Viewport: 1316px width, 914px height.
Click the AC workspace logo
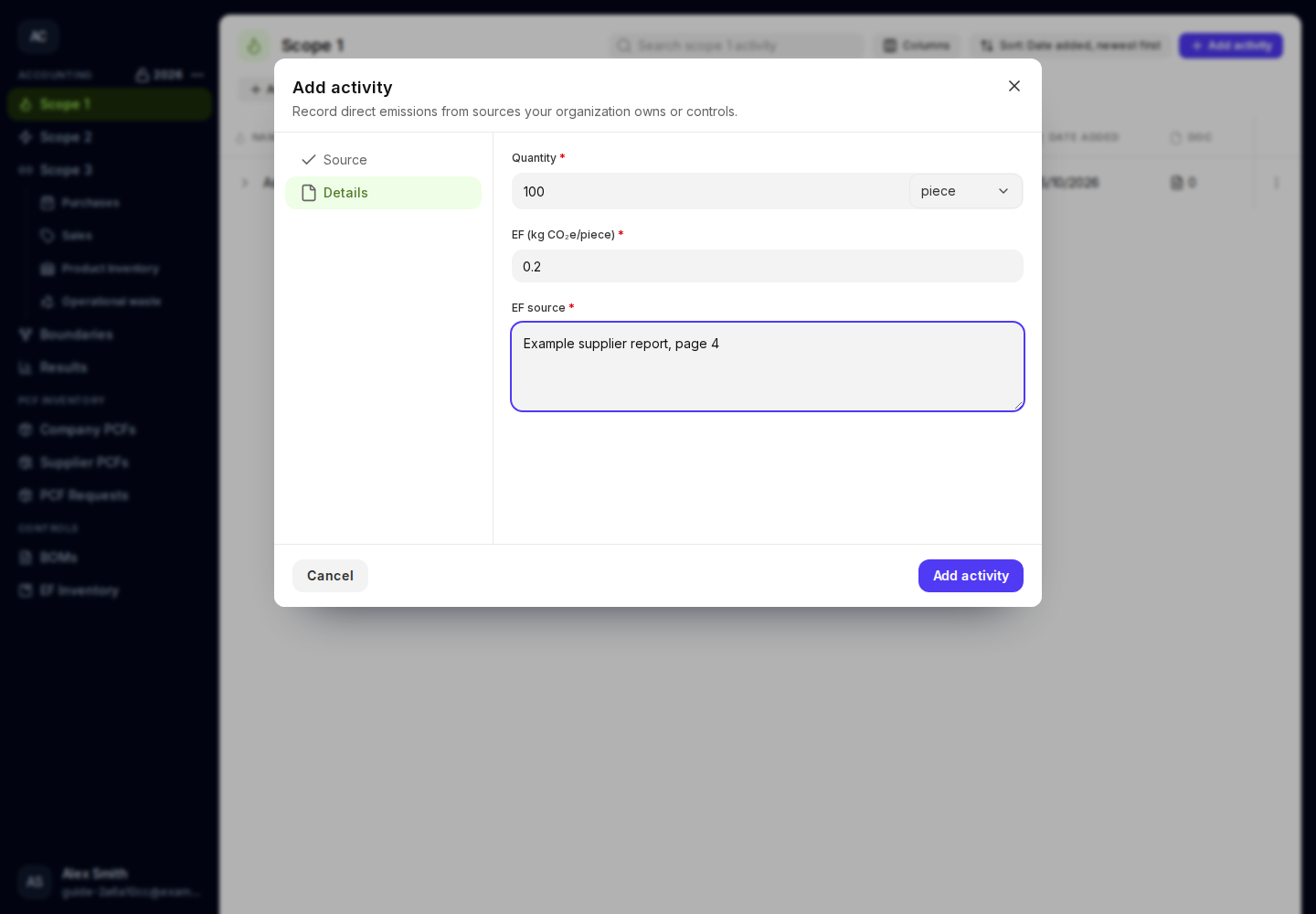(x=38, y=37)
